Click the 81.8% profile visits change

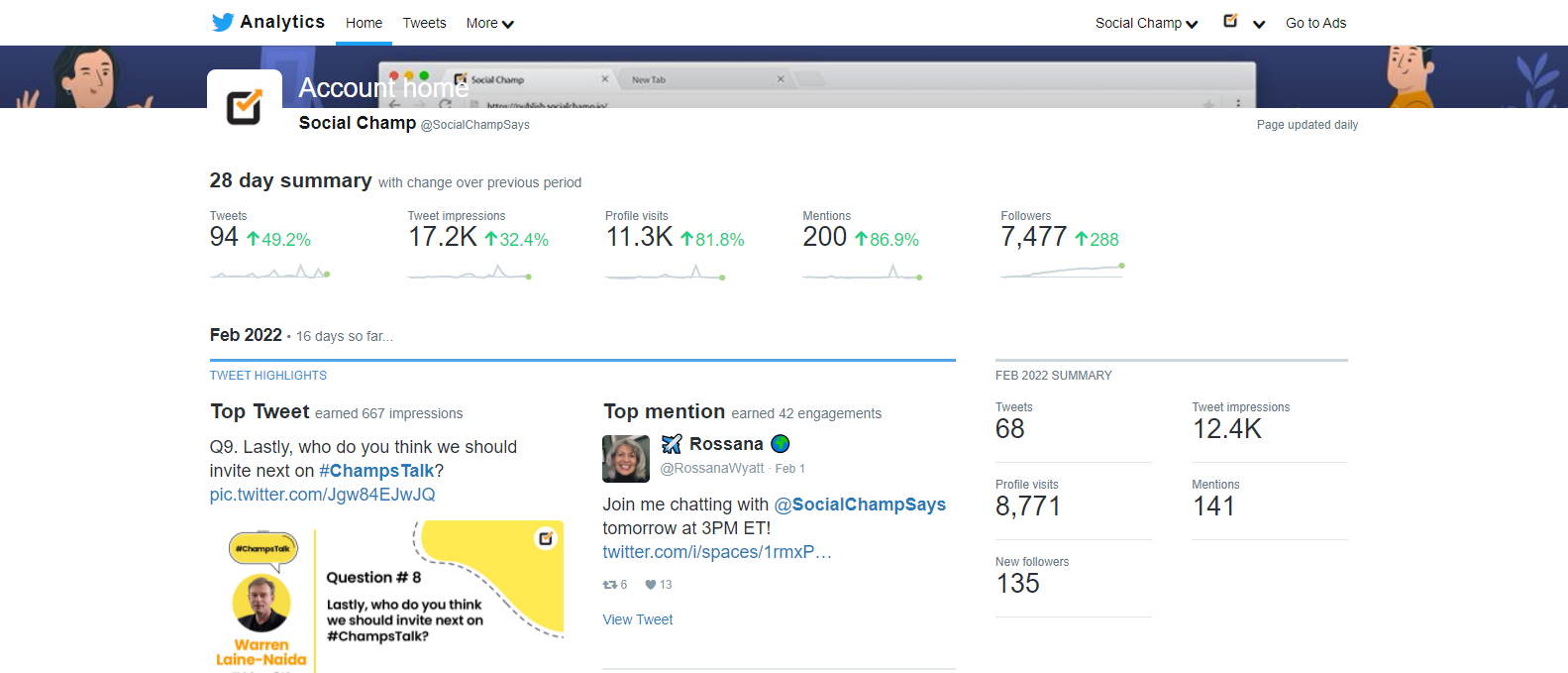pyautogui.click(x=712, y=240)
